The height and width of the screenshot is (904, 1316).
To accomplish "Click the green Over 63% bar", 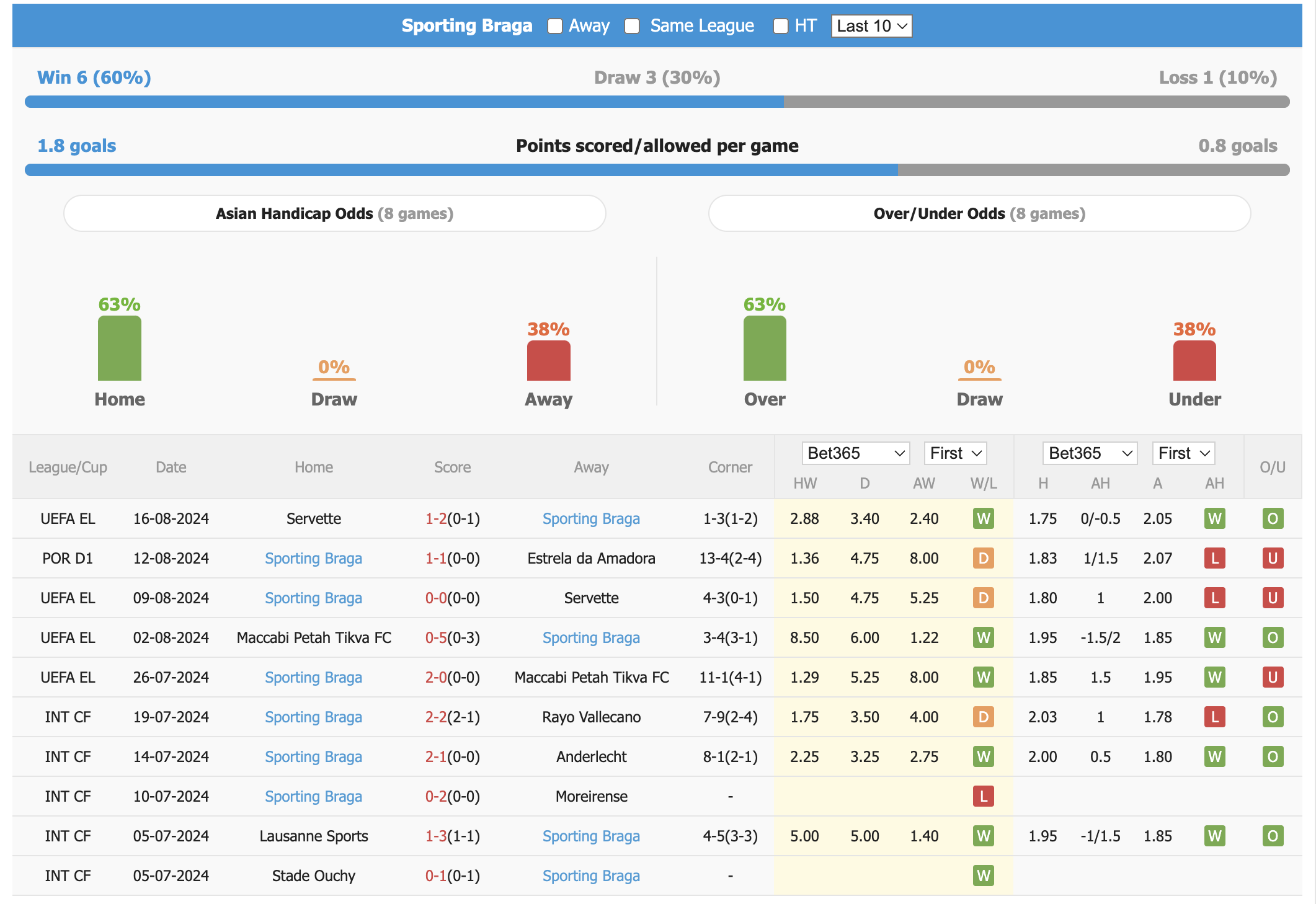I will click(x=765, y=348).
